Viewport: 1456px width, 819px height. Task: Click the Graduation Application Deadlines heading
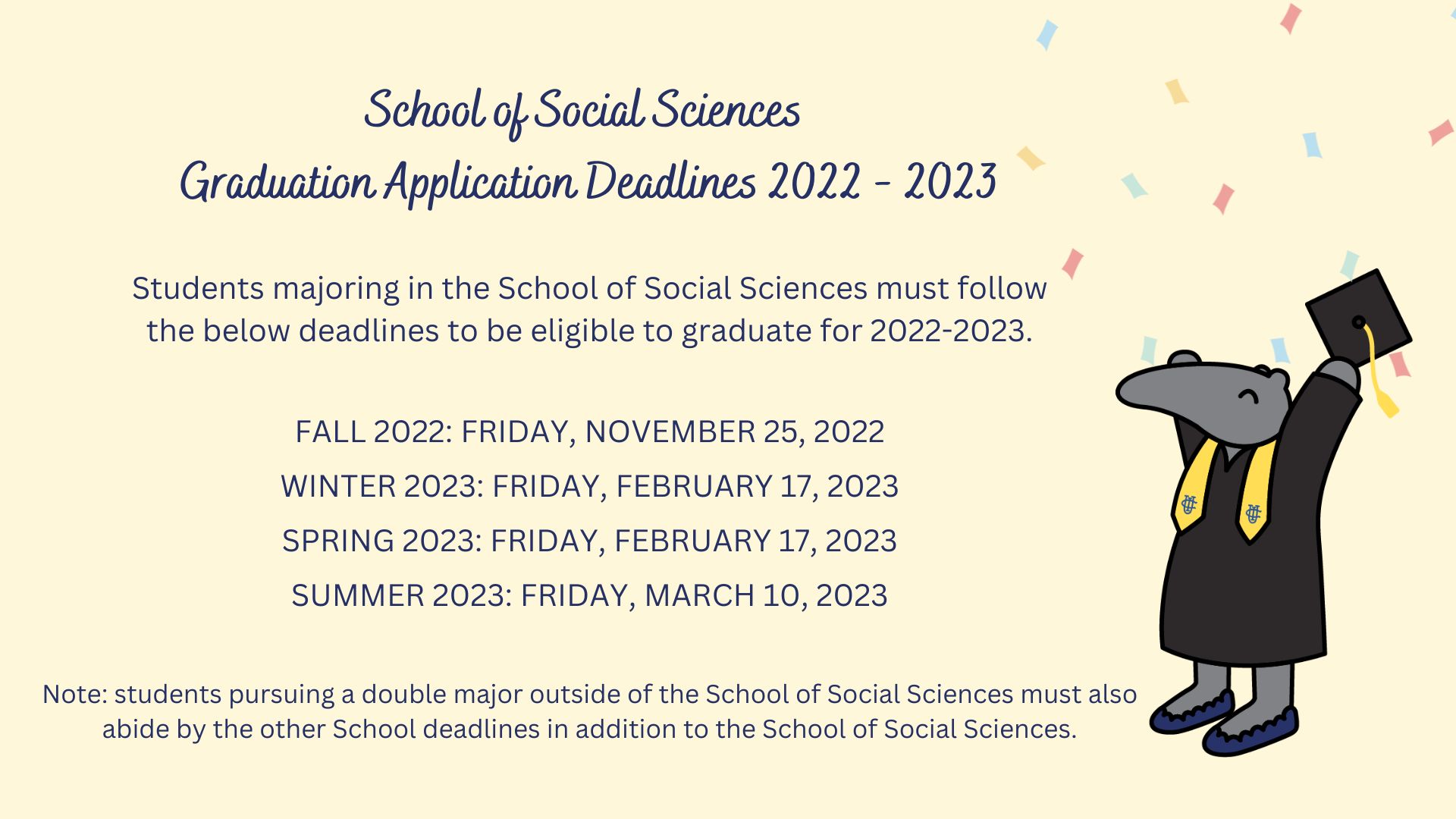tap(588, 182)
